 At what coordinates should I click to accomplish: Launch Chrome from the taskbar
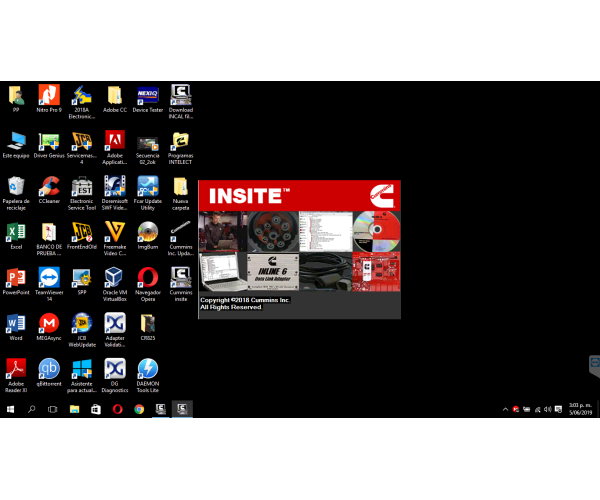click(x=139, y=409)
